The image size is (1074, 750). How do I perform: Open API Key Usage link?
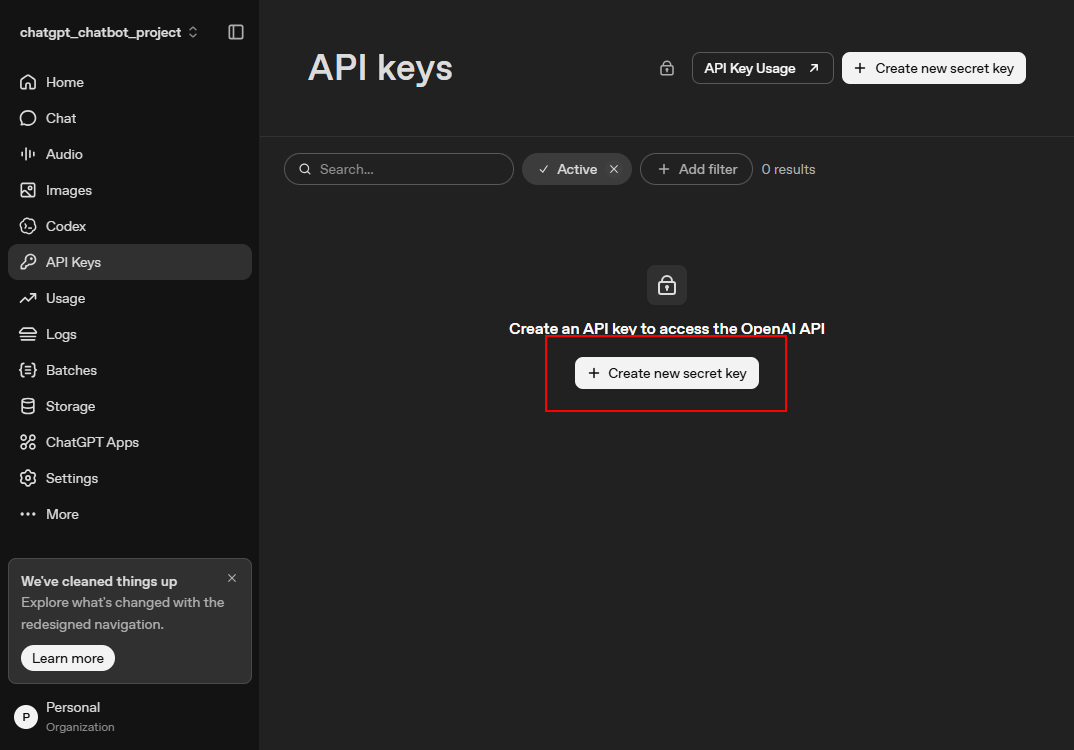[762, 68]
